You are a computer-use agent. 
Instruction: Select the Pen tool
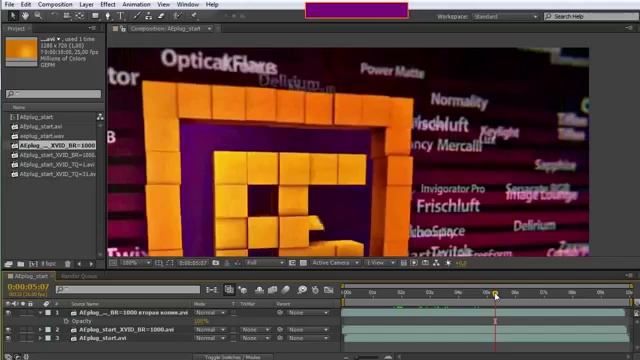point(108,16)
